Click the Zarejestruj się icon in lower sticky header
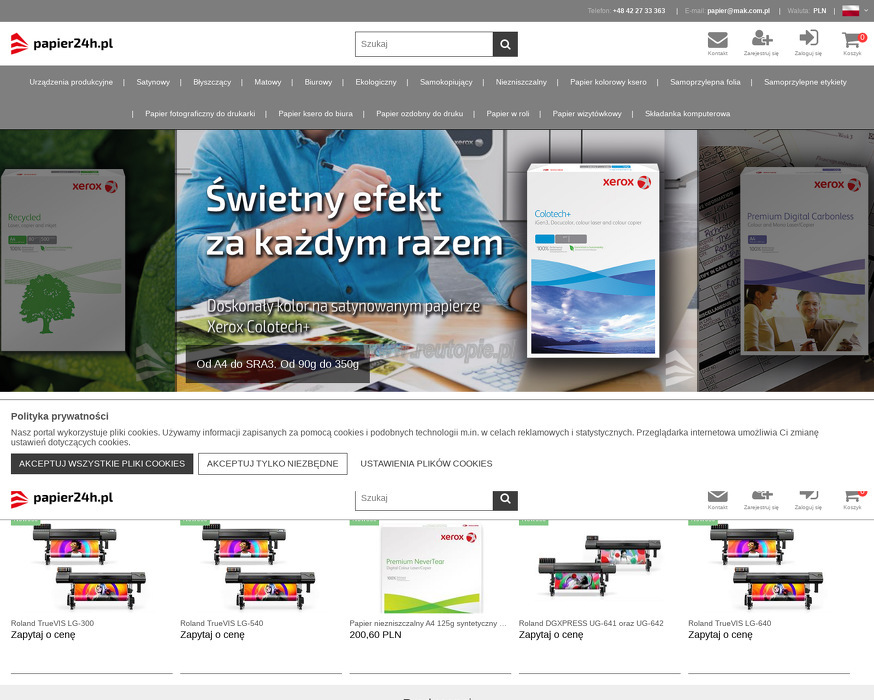874x700 pixels. pyautogui.click(x=761, y=499)
